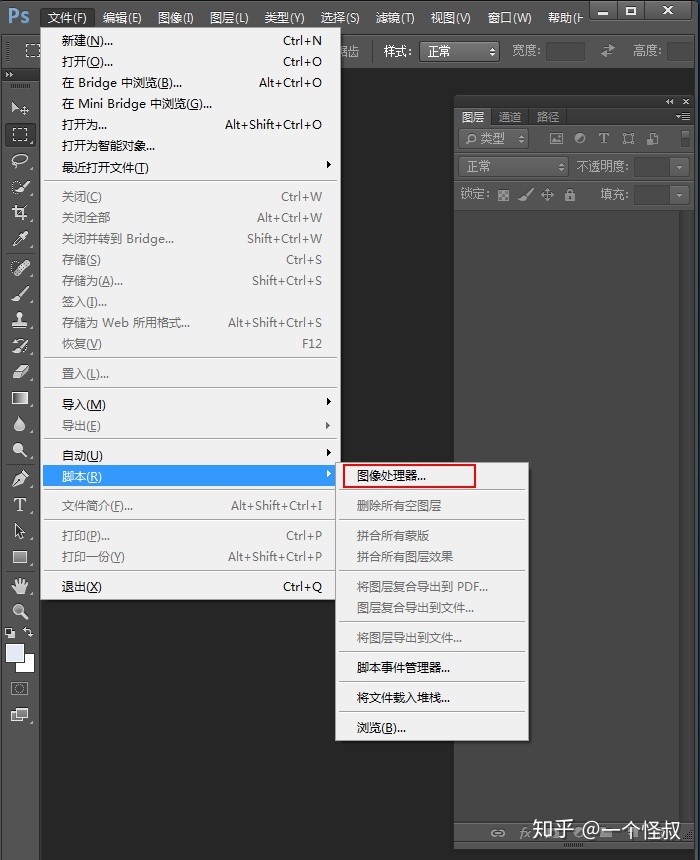Expand the 自动(U) submenu

[x=190, y=455]
